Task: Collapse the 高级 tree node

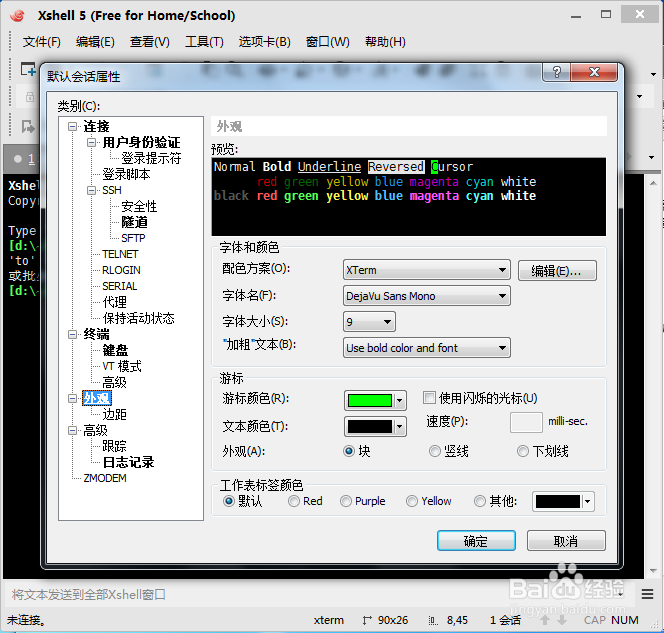Action: [x=73, y=430]
